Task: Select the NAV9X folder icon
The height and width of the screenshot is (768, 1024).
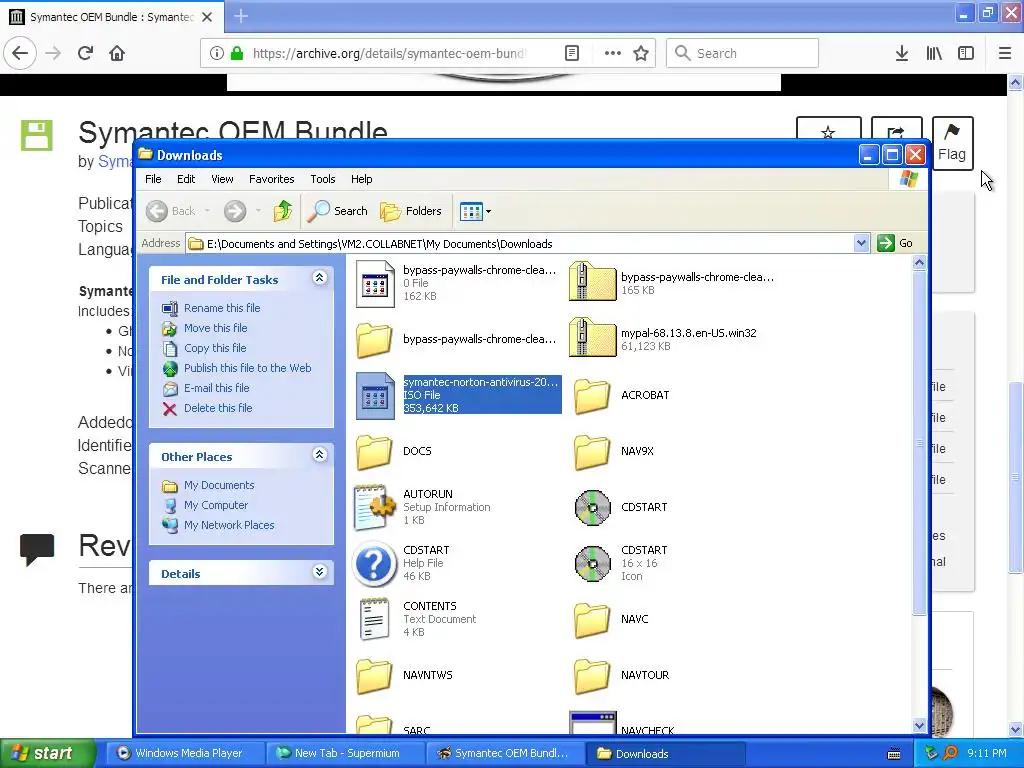Action: coord(592,451)
